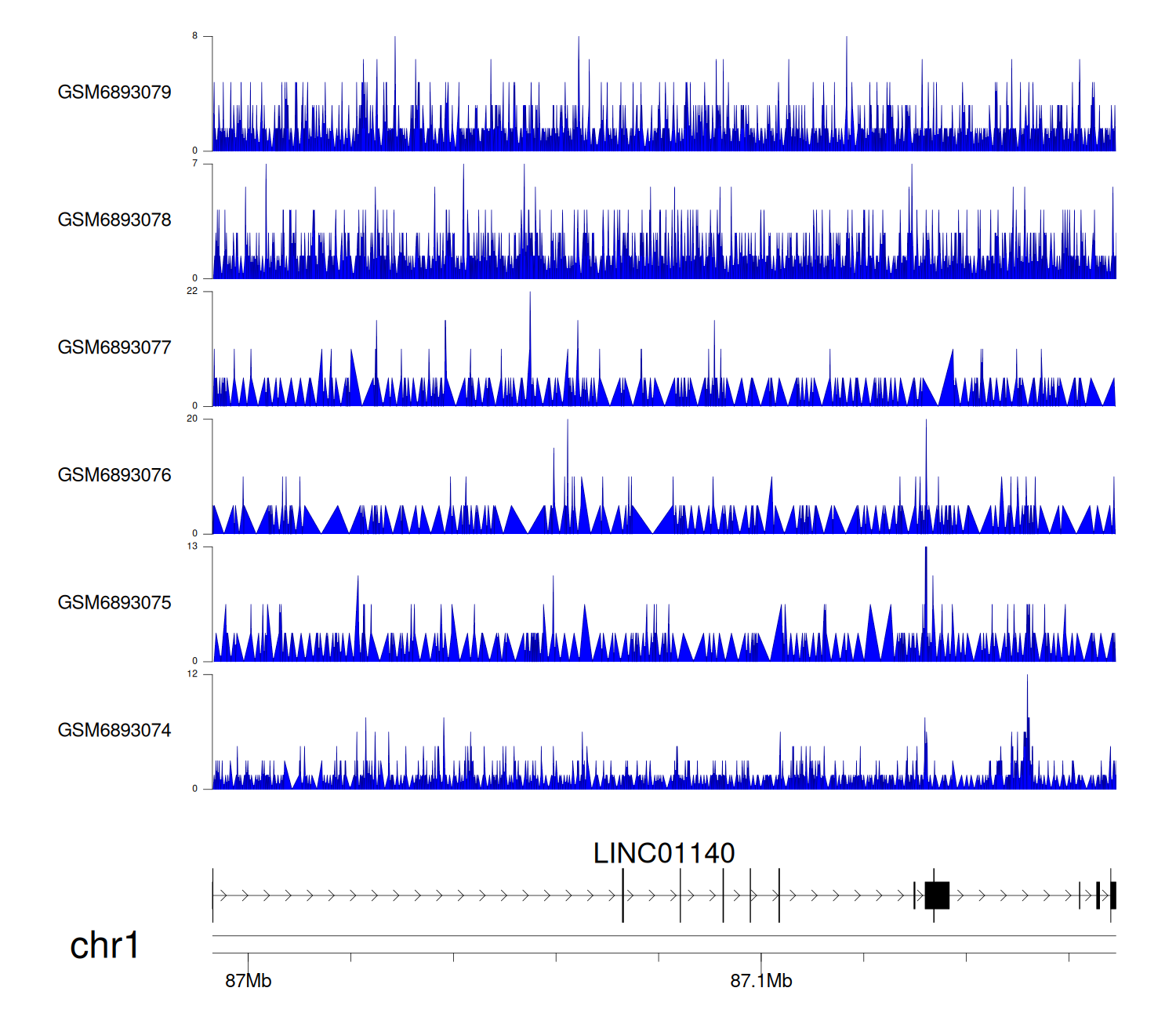Pick the GSM6893075 track label
The height and width of the screenshot is (1035, 1176).
point(114,603)
